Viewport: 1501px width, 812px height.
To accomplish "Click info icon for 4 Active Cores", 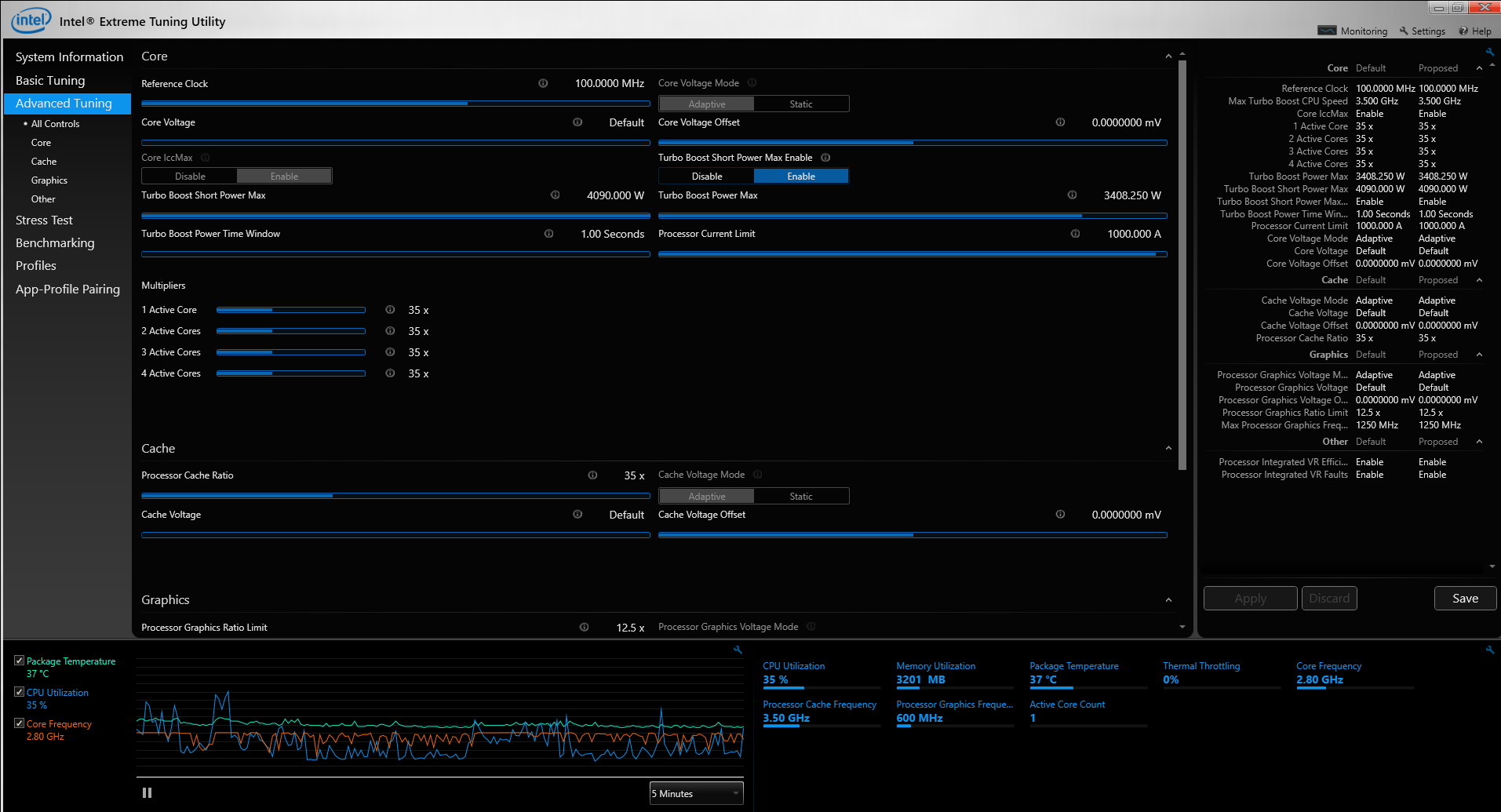I will (x=390, y=373).
